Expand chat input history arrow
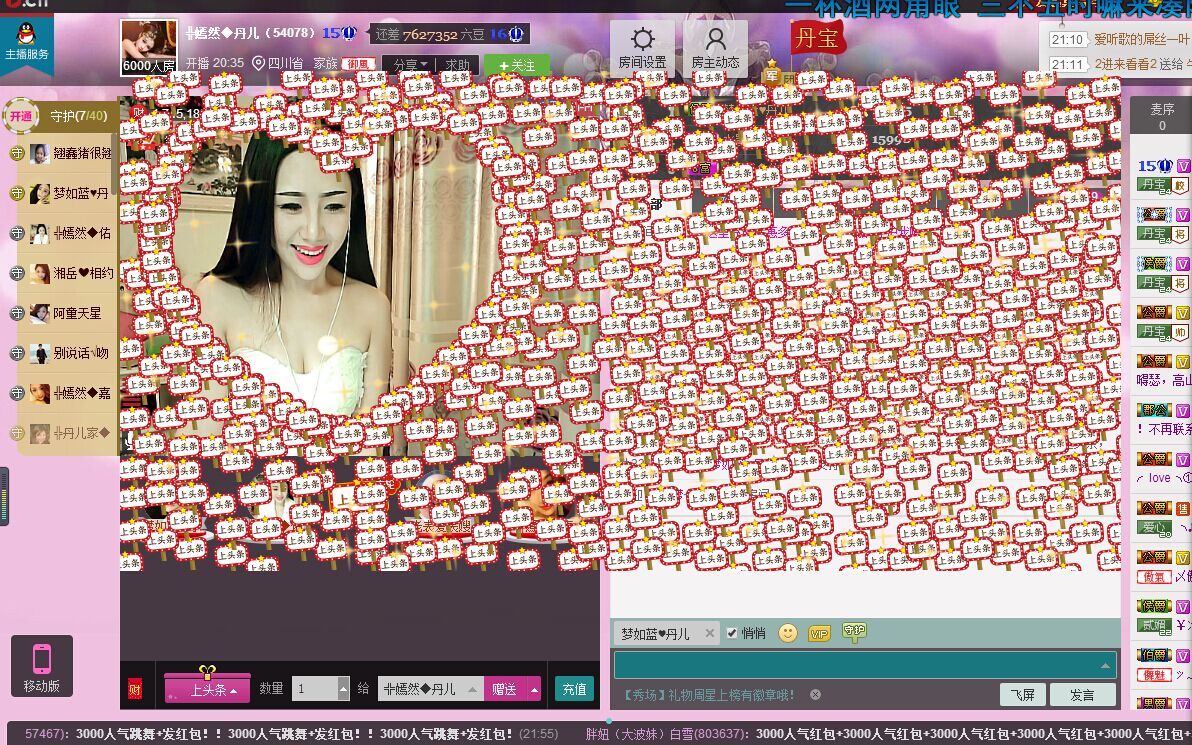Viewport: 1192px width, 745px height. tap(1105, 665)
